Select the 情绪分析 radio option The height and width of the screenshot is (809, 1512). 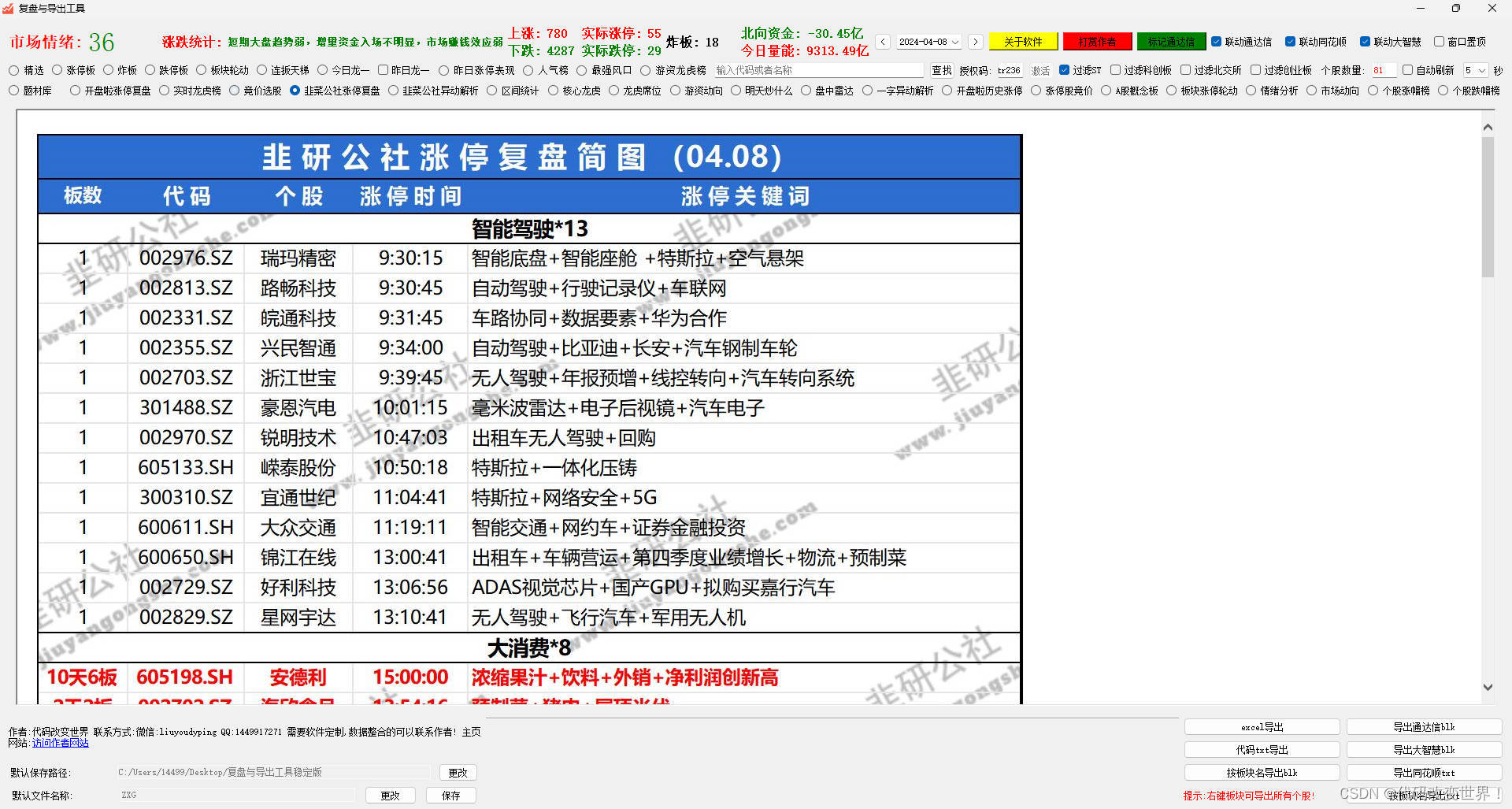(1251, 91)
